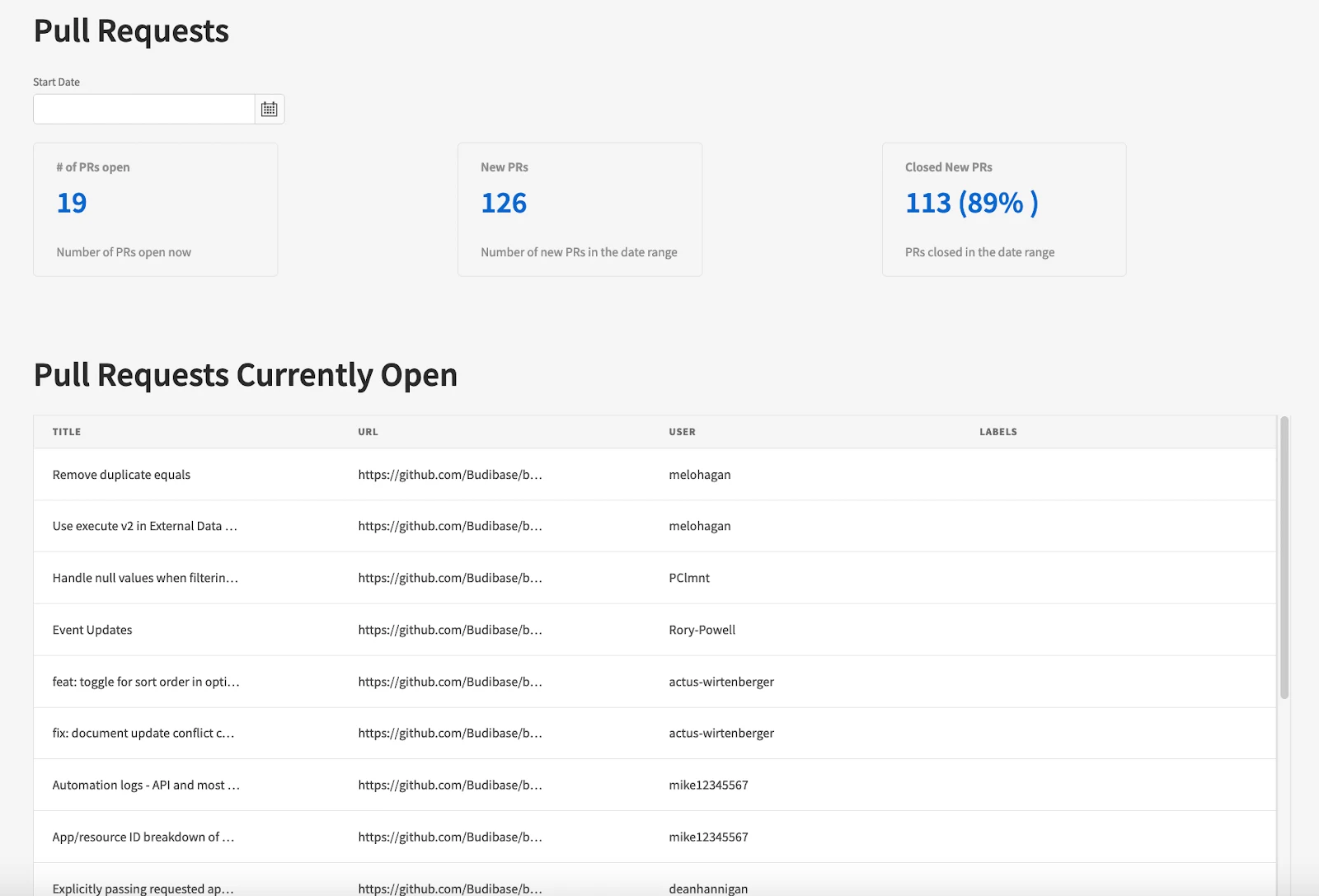Viewport: 1319px width, 896px height.
Task: Click the TITLE column header
Action: click(x=67, y=432)
